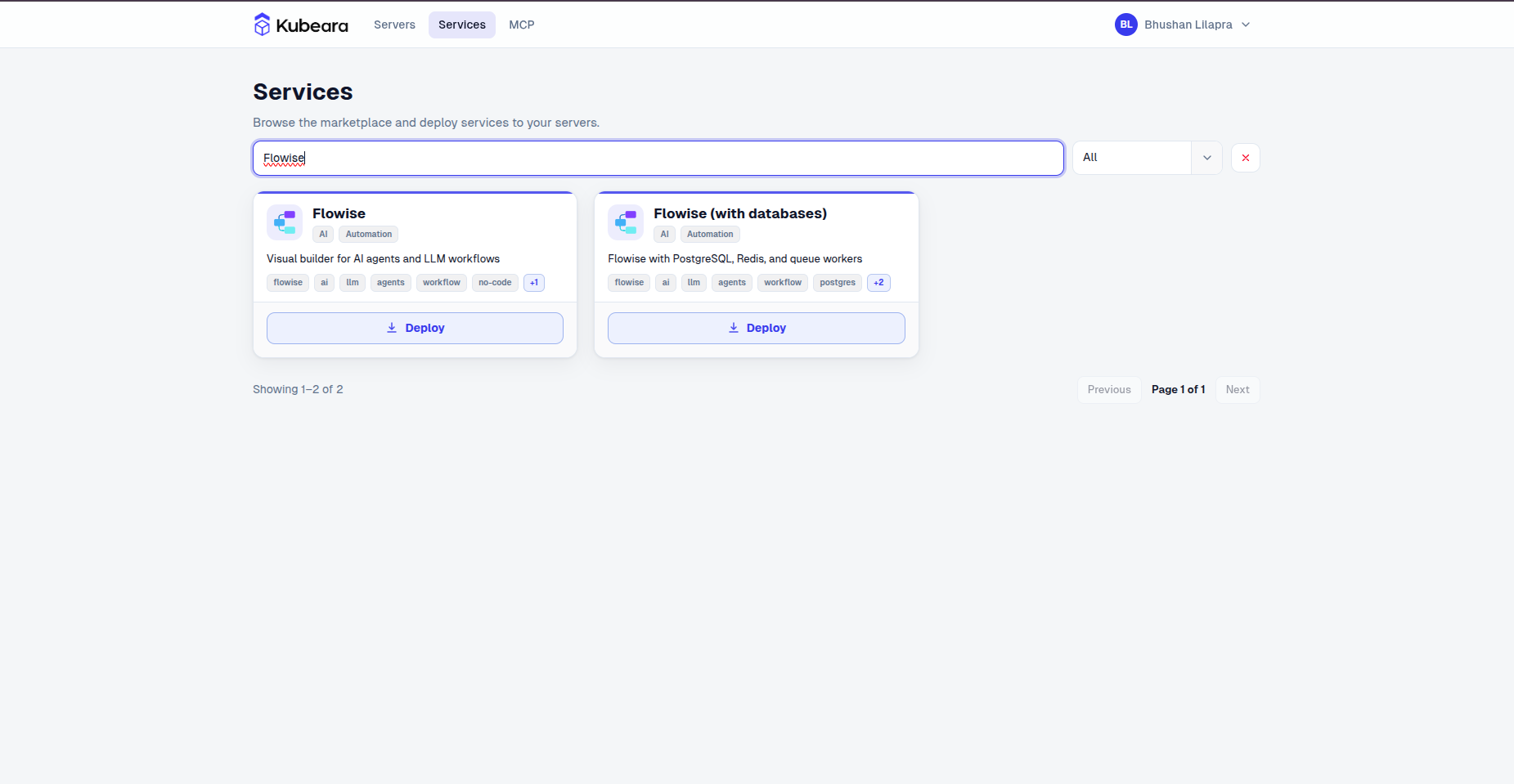Viewport: 1514px width, 784px height.
Task: Deploy the Flowise service
Action: [x=415, y=328]
